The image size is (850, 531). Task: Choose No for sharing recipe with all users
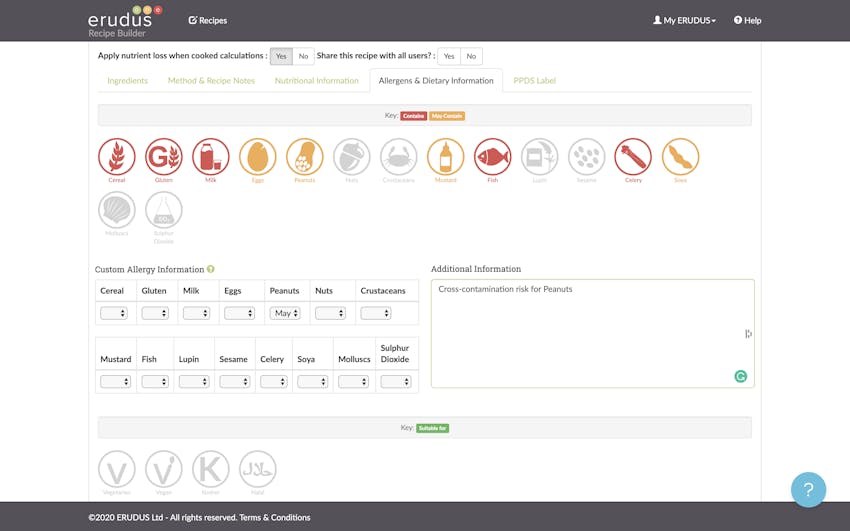[471, 56]
